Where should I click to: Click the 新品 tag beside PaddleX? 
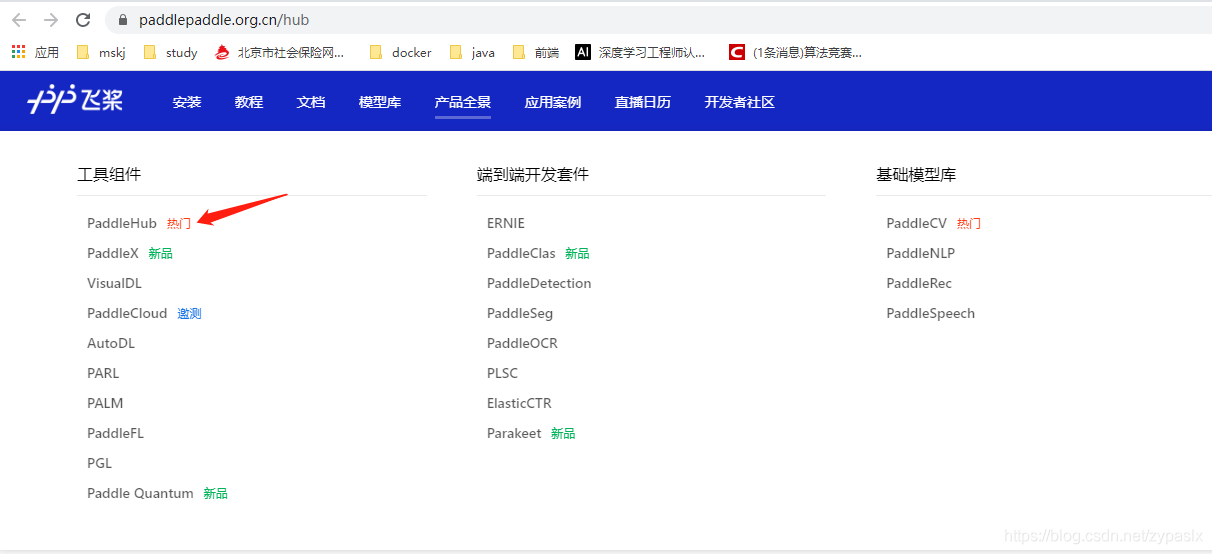(160, 253)
